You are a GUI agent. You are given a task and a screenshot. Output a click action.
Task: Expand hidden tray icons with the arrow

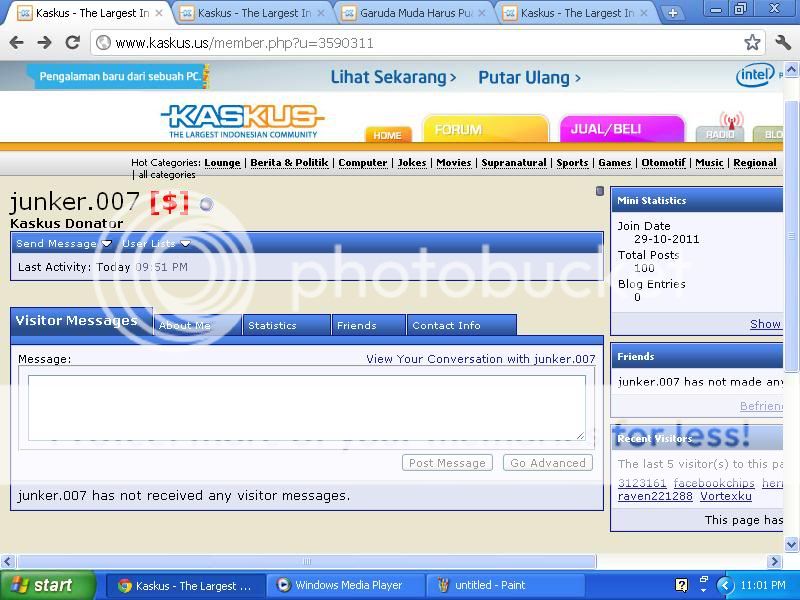[x=724, y=585]
